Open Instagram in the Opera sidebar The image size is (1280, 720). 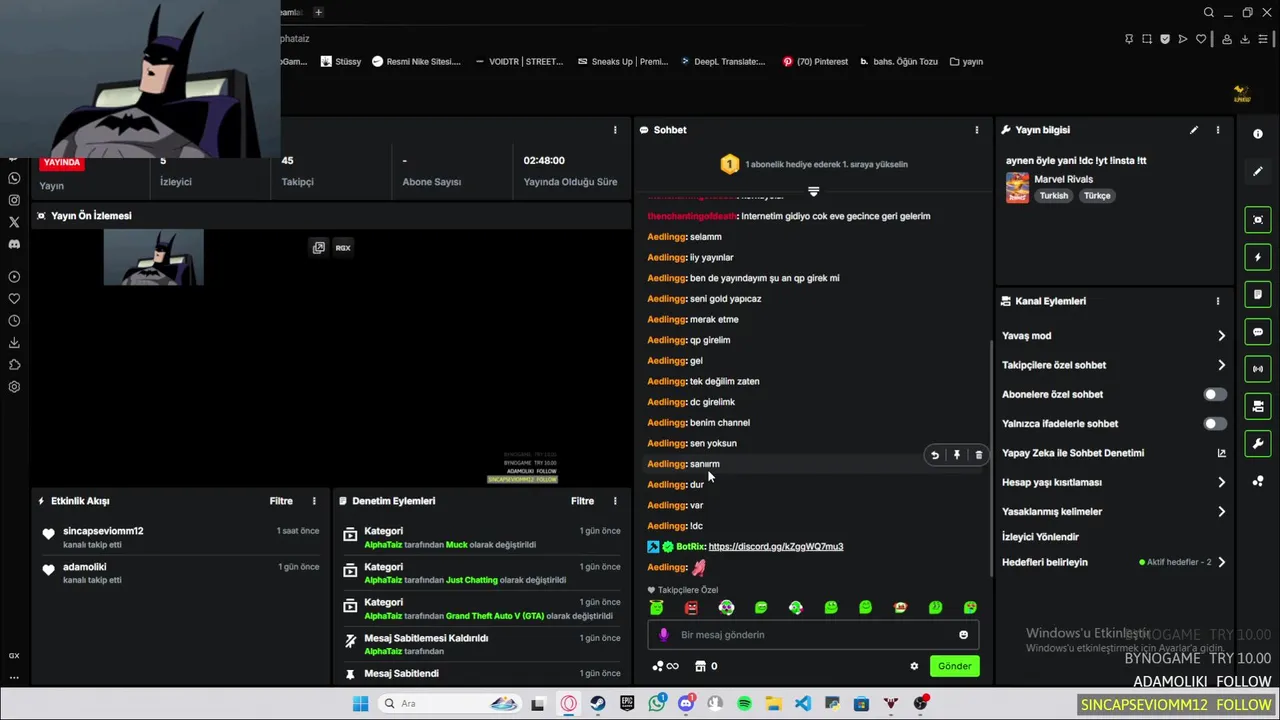pos(14,200)
